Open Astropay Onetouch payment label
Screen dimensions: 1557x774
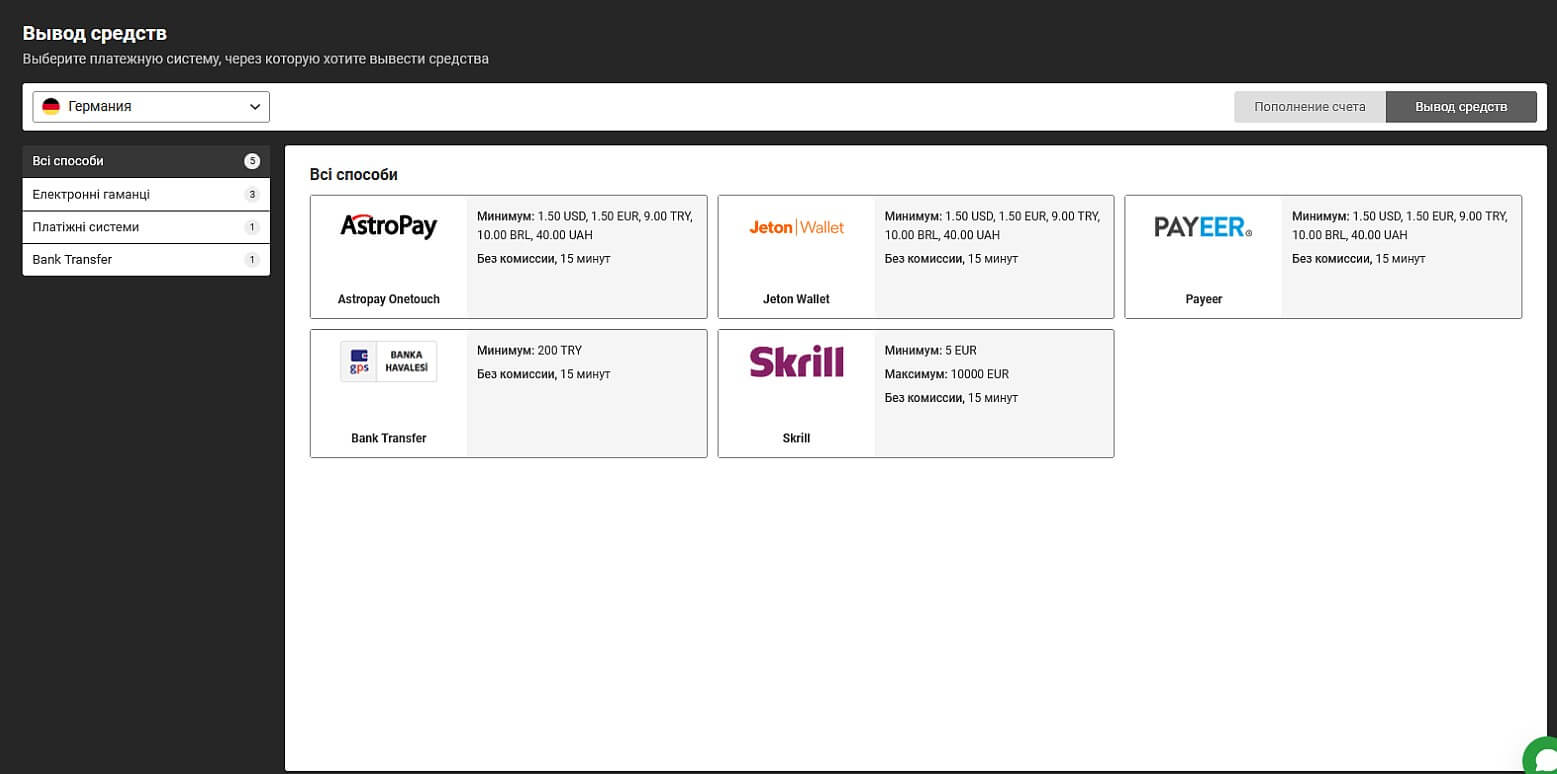(x=389, y=299)
